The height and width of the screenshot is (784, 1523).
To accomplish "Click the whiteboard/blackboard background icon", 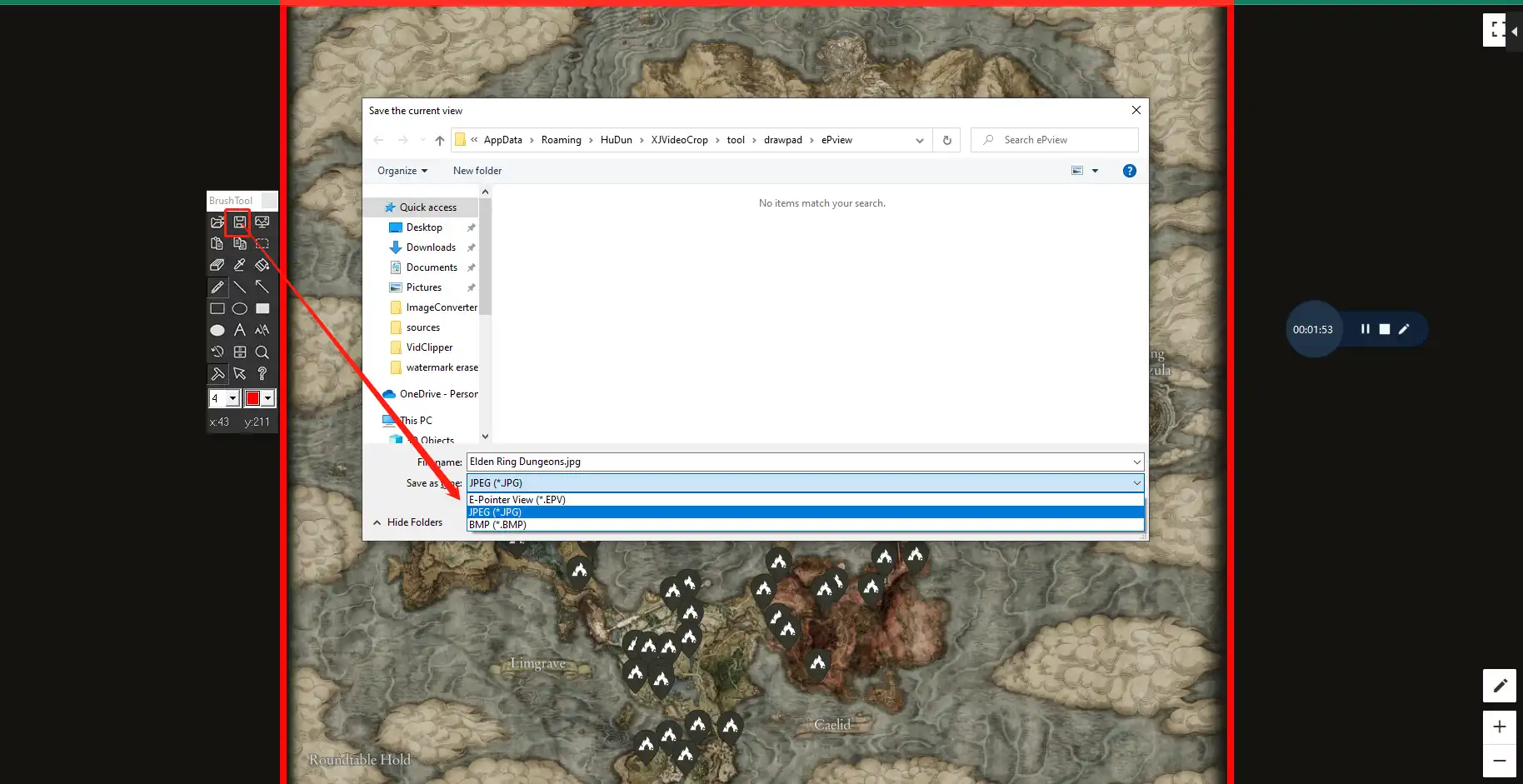I will point(239,352).
